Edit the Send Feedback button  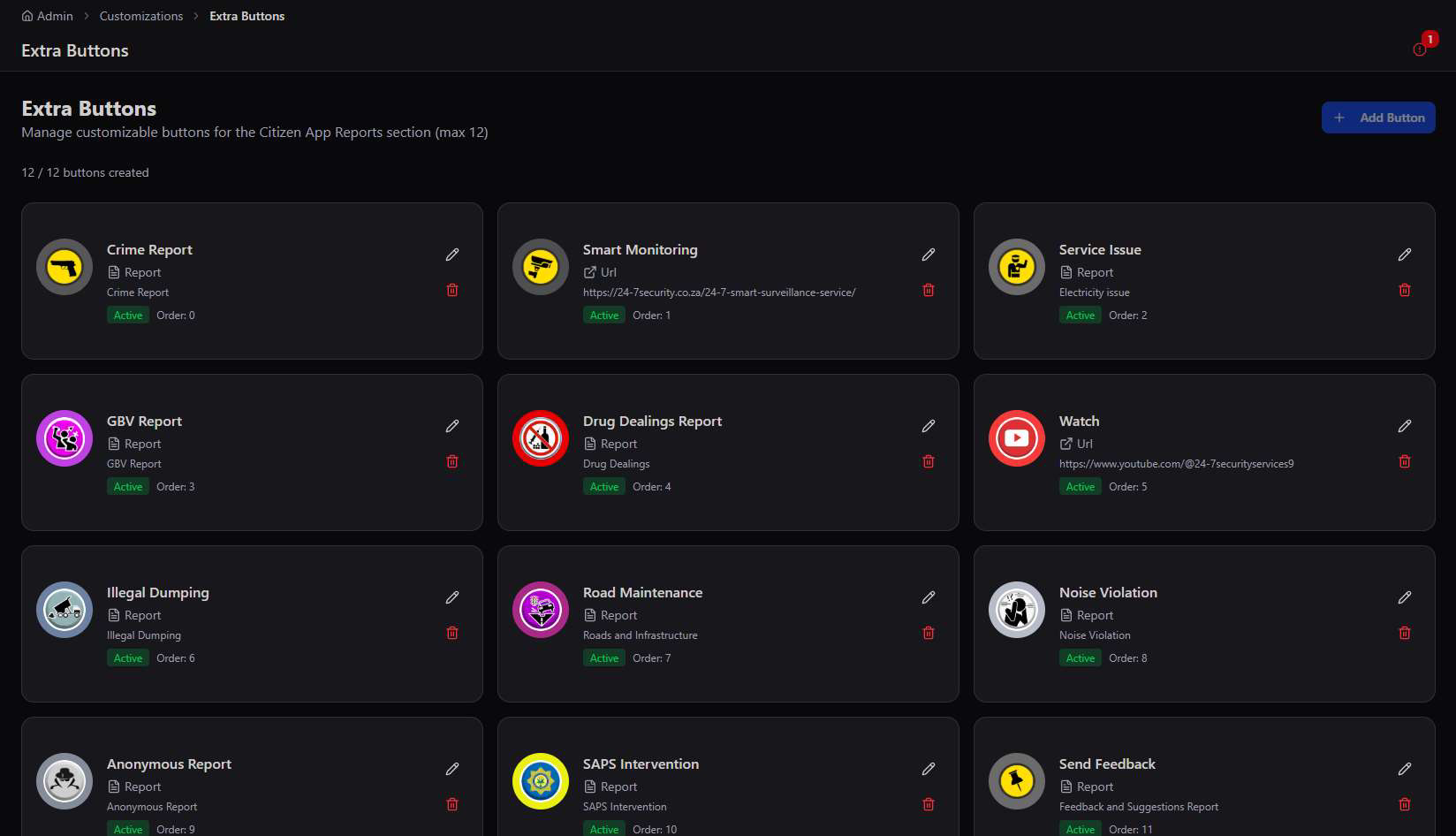(x=1405, y=769)
